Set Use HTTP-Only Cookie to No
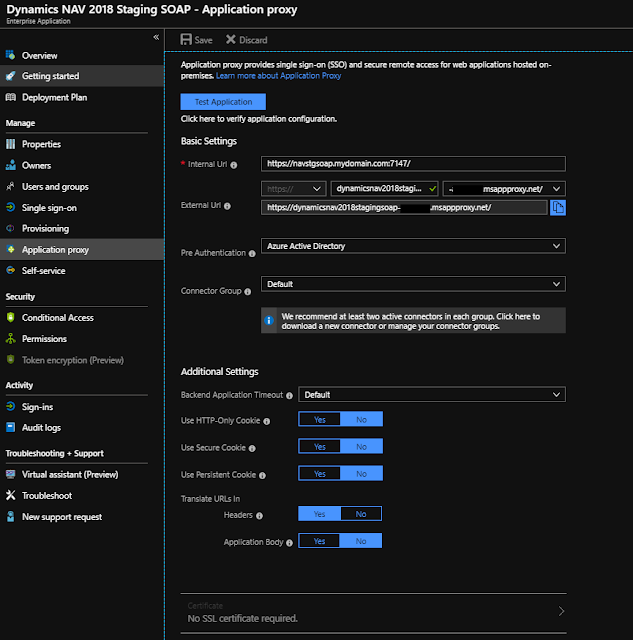The height and width of the screenshot is (640, 633). point(361,419)
